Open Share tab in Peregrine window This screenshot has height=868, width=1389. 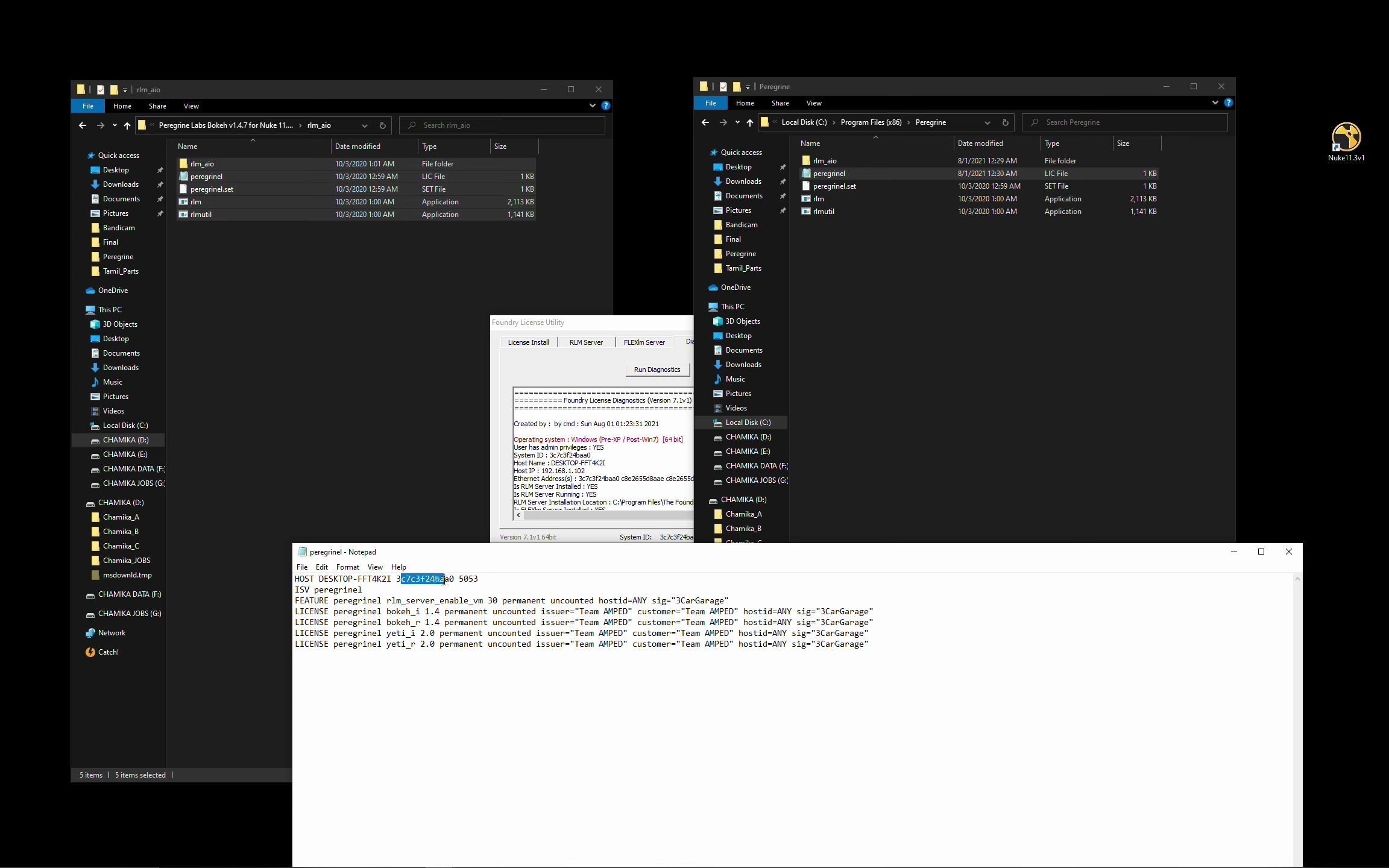(780, 103)
